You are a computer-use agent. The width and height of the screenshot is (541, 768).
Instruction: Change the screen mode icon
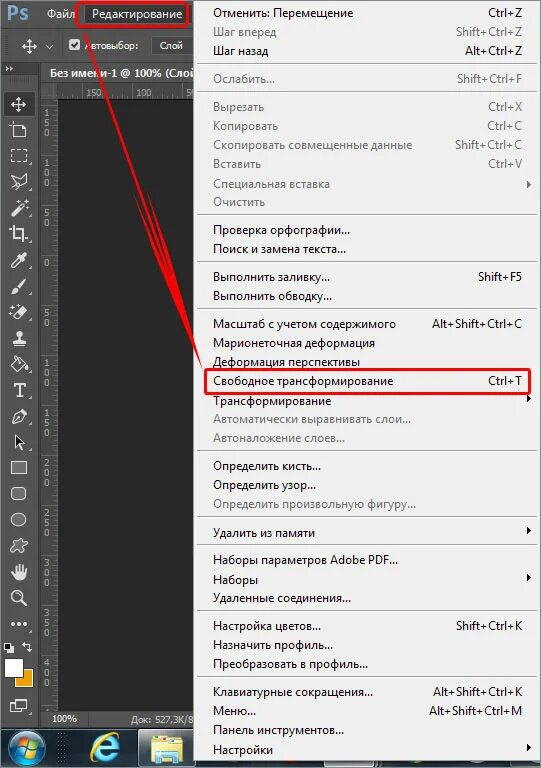pos(19,706)
